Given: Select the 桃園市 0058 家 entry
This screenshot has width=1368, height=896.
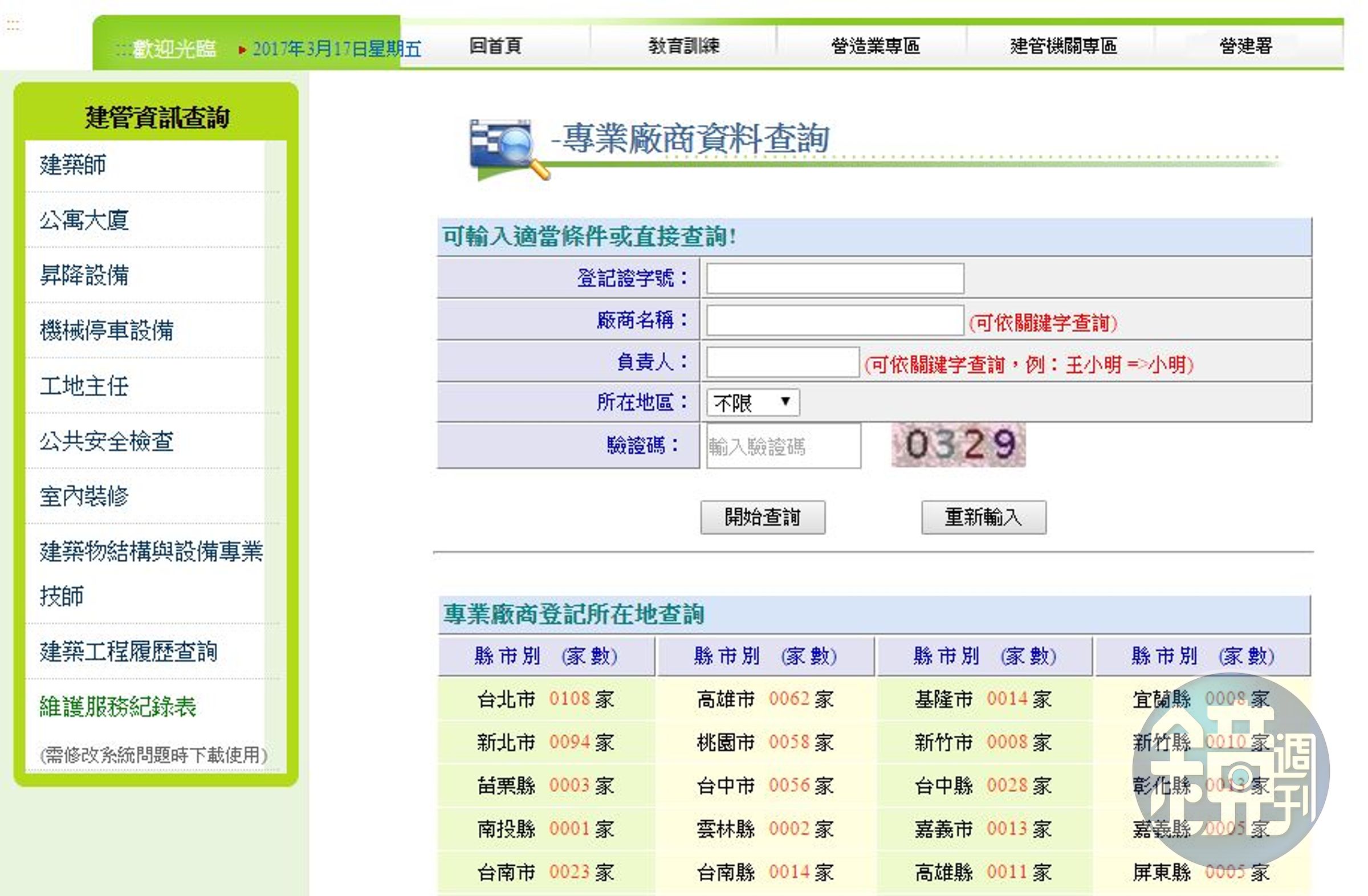Looking at the screenshot, I should pyautogui.click(x=765, y=742).
